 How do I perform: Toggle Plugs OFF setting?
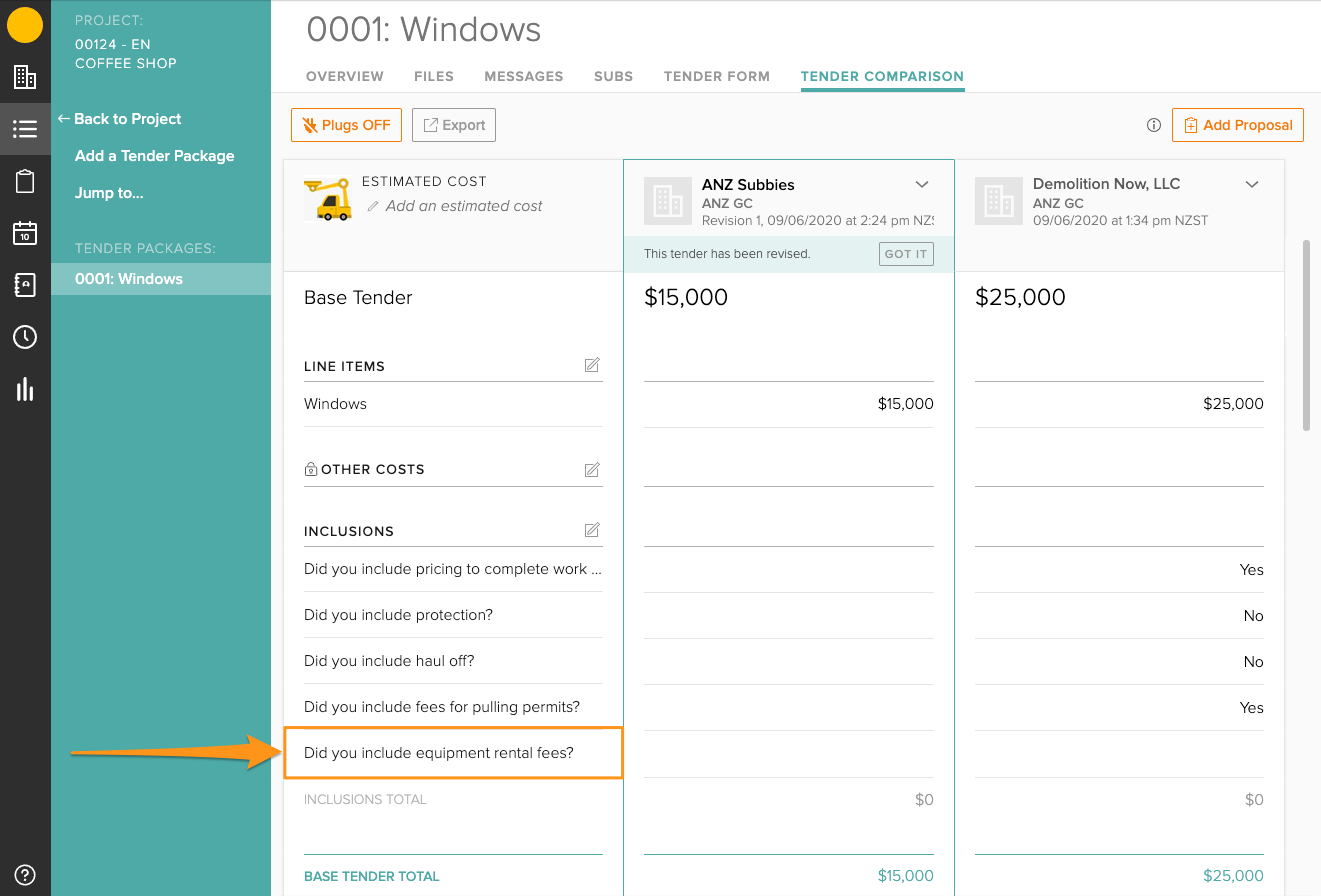pyautogui.click(x=346, y=125)
